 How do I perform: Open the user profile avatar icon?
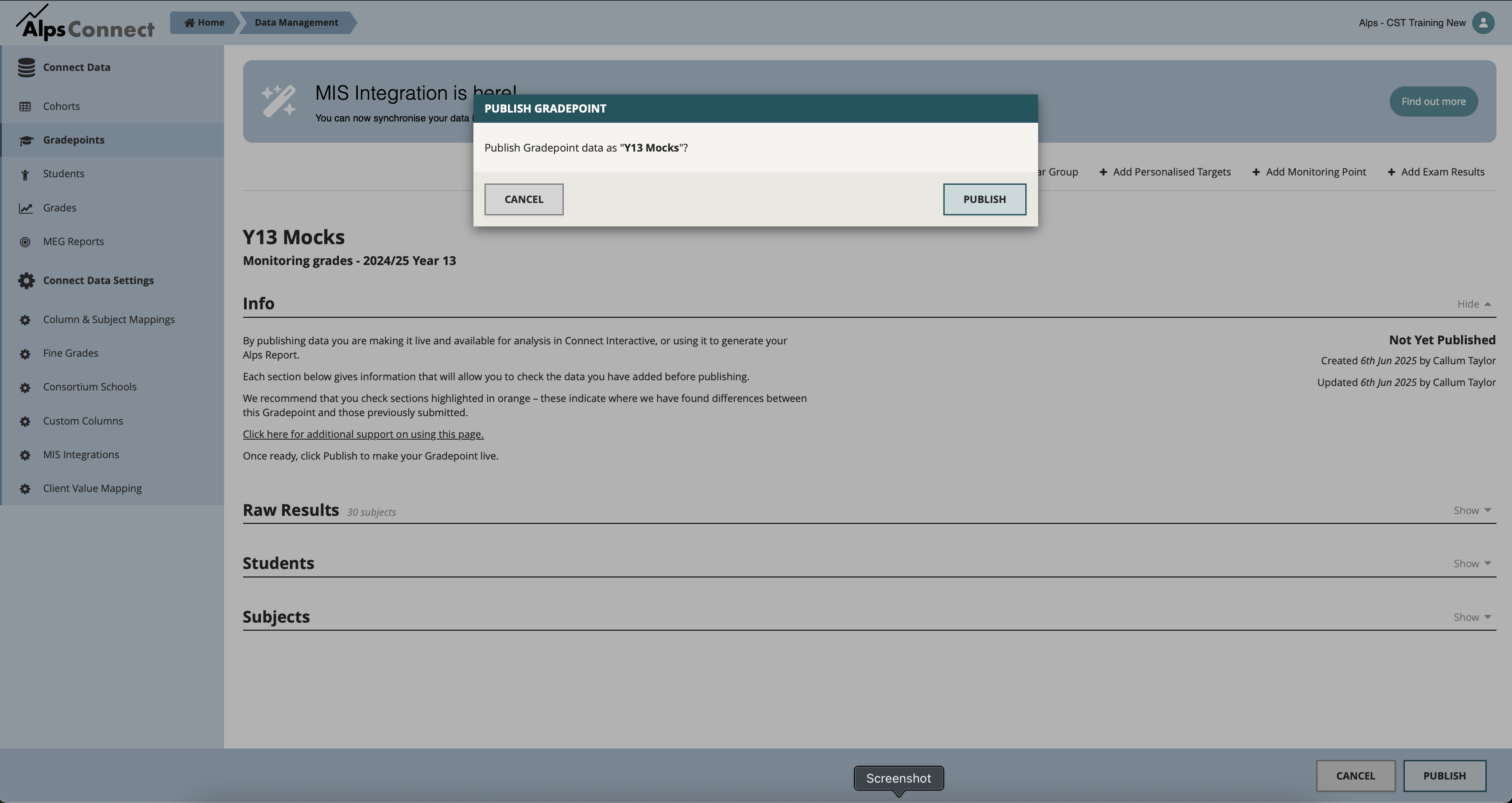(x=1483, y=22)
